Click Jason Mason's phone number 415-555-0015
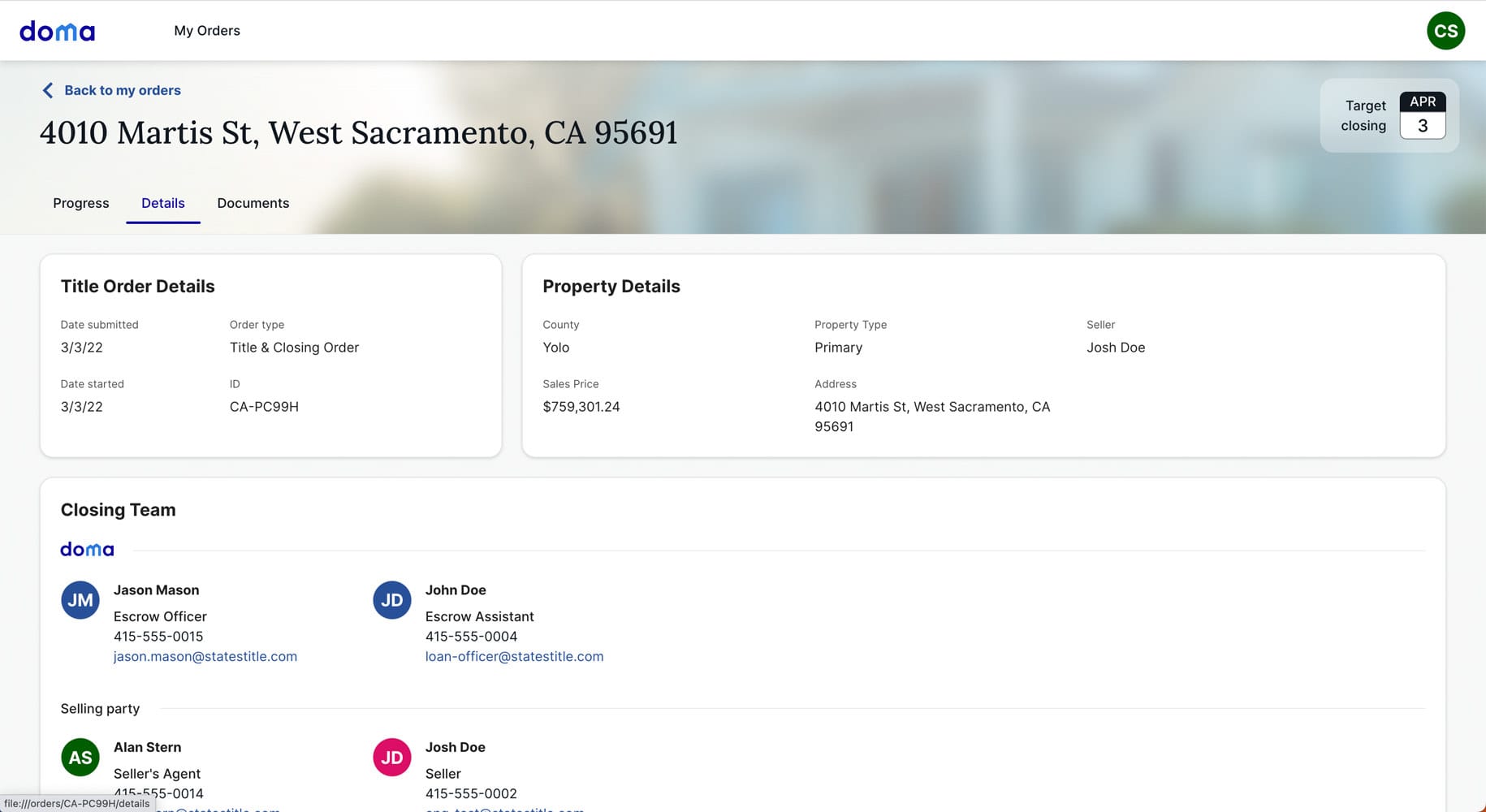The height and width of the screenshot is (812, 1486). [x=158, y=637]
